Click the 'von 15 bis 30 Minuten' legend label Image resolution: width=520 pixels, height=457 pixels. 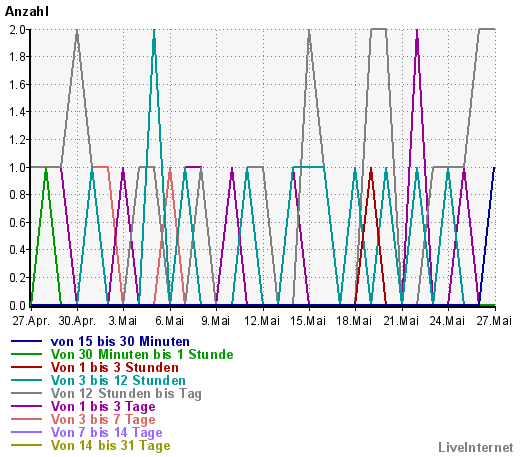[x=120, y=341]
